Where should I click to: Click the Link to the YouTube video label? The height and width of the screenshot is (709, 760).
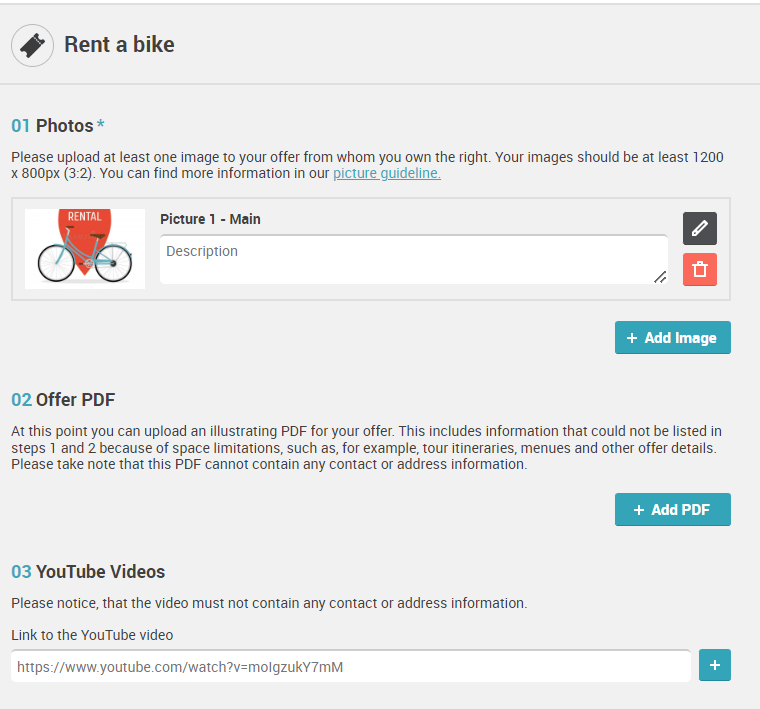click(92, 635)
